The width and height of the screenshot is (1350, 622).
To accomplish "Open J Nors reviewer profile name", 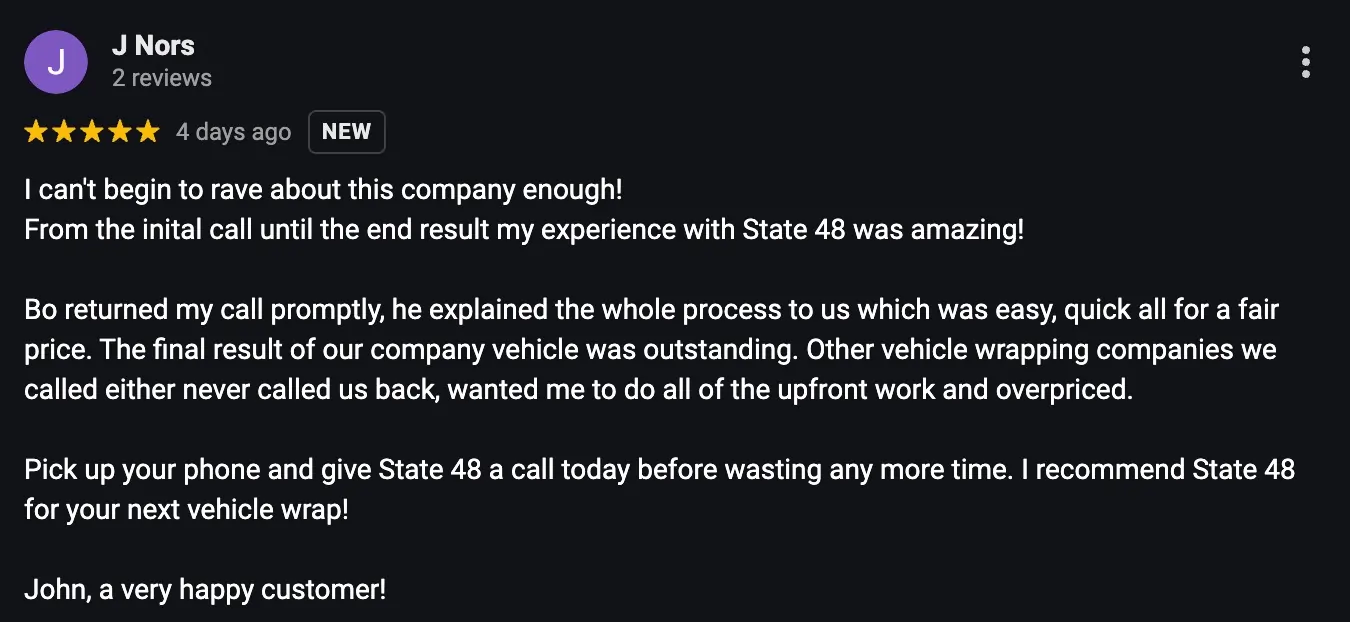I will click(153, 45).
